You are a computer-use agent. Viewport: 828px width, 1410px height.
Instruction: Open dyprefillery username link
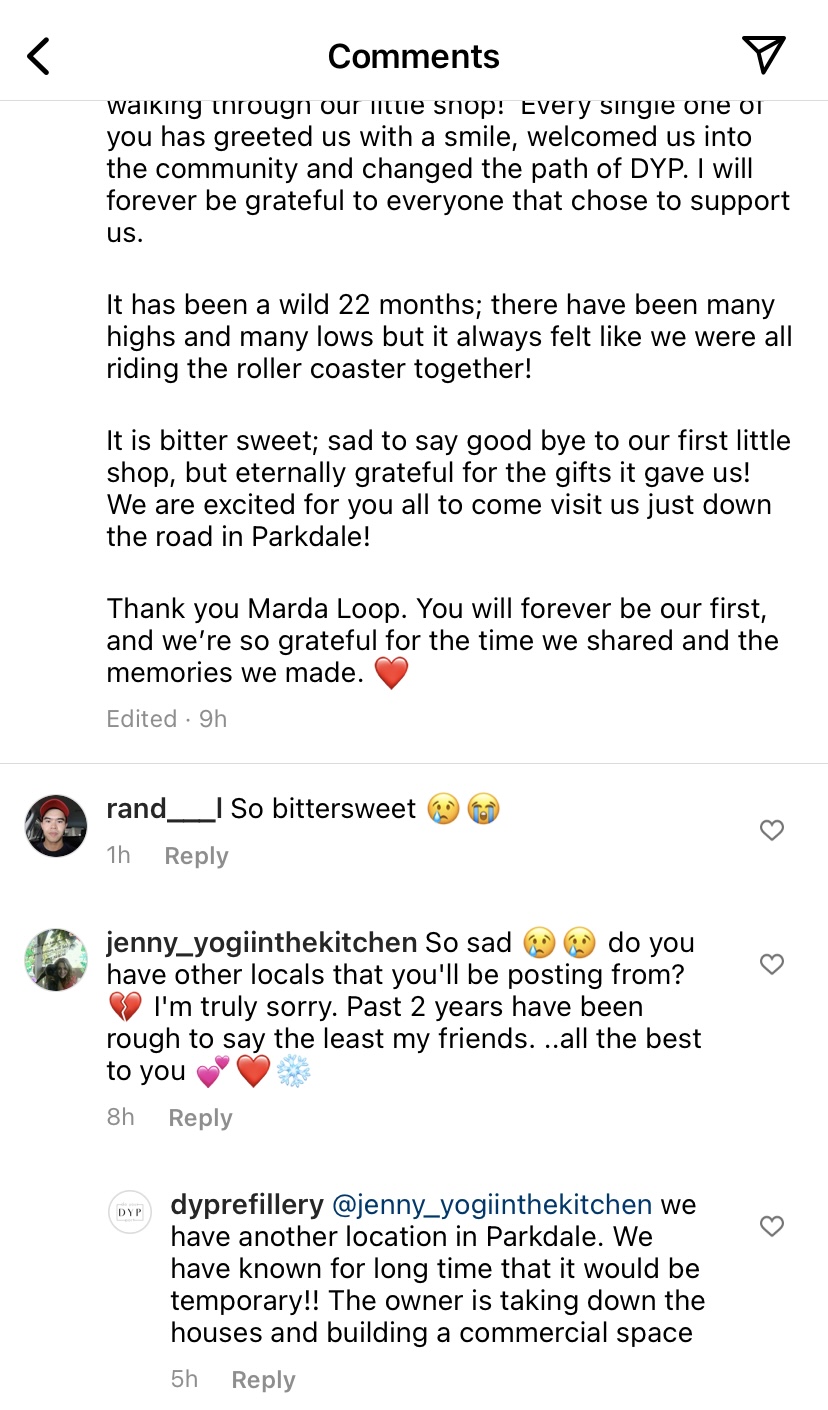coord(247,1205)
